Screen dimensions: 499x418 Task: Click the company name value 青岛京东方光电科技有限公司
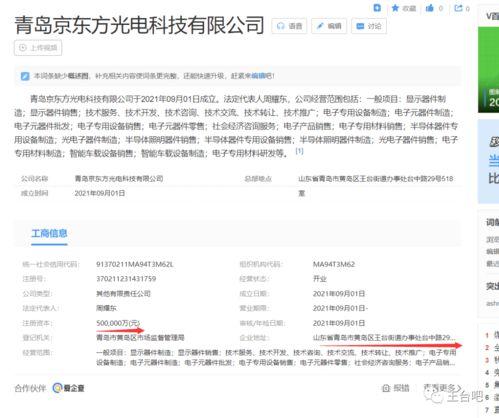click(119, 179)
